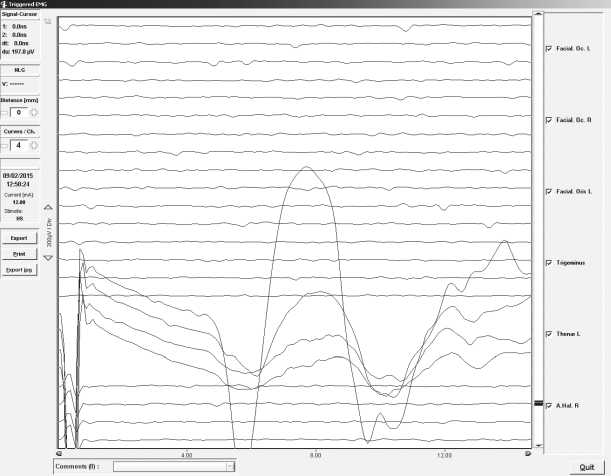Click the Current (mA) label
This screenshot has width=611, height=476.
click(x=19, y=195)
